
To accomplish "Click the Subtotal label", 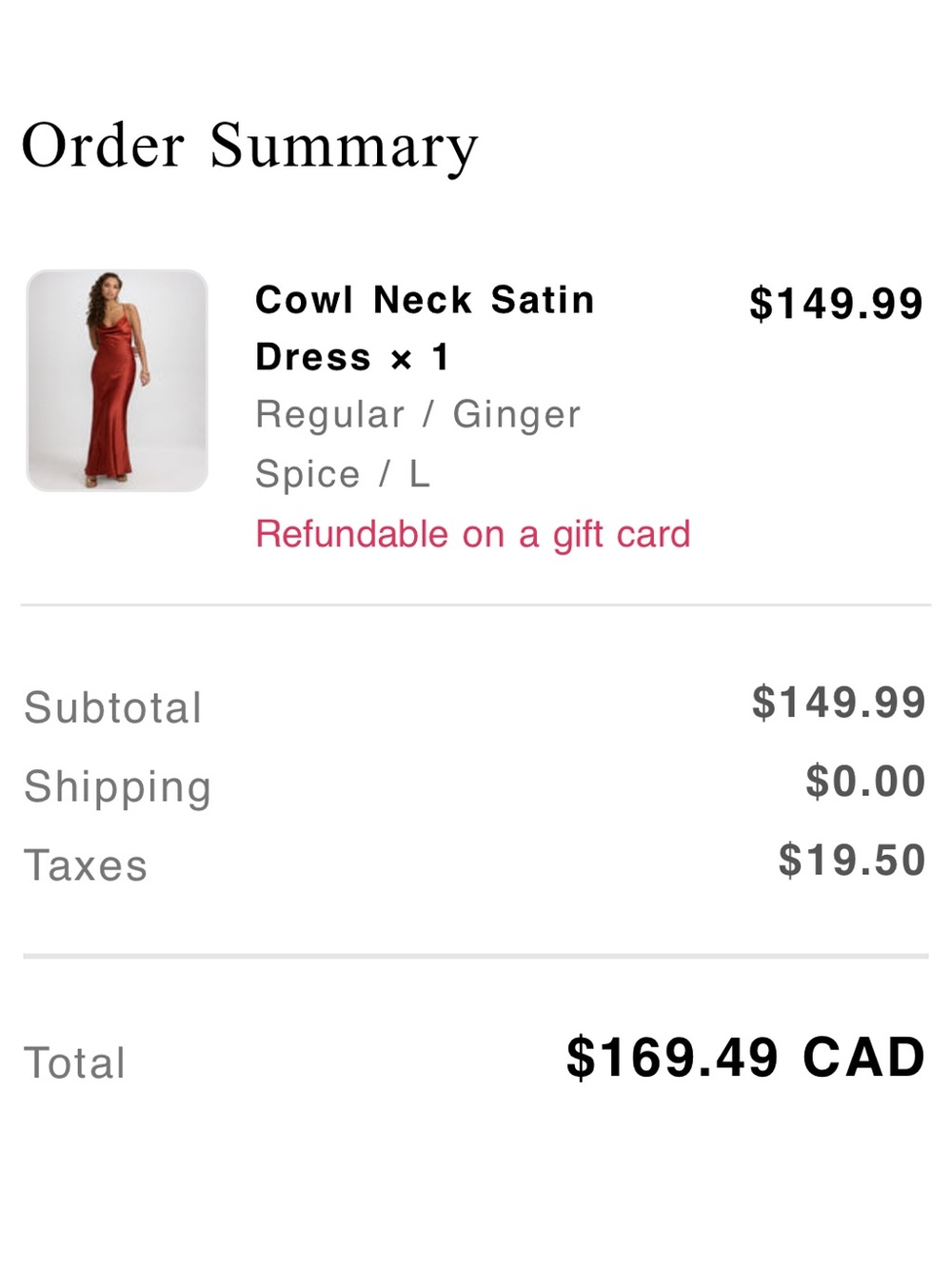I will tap(113, 708).
